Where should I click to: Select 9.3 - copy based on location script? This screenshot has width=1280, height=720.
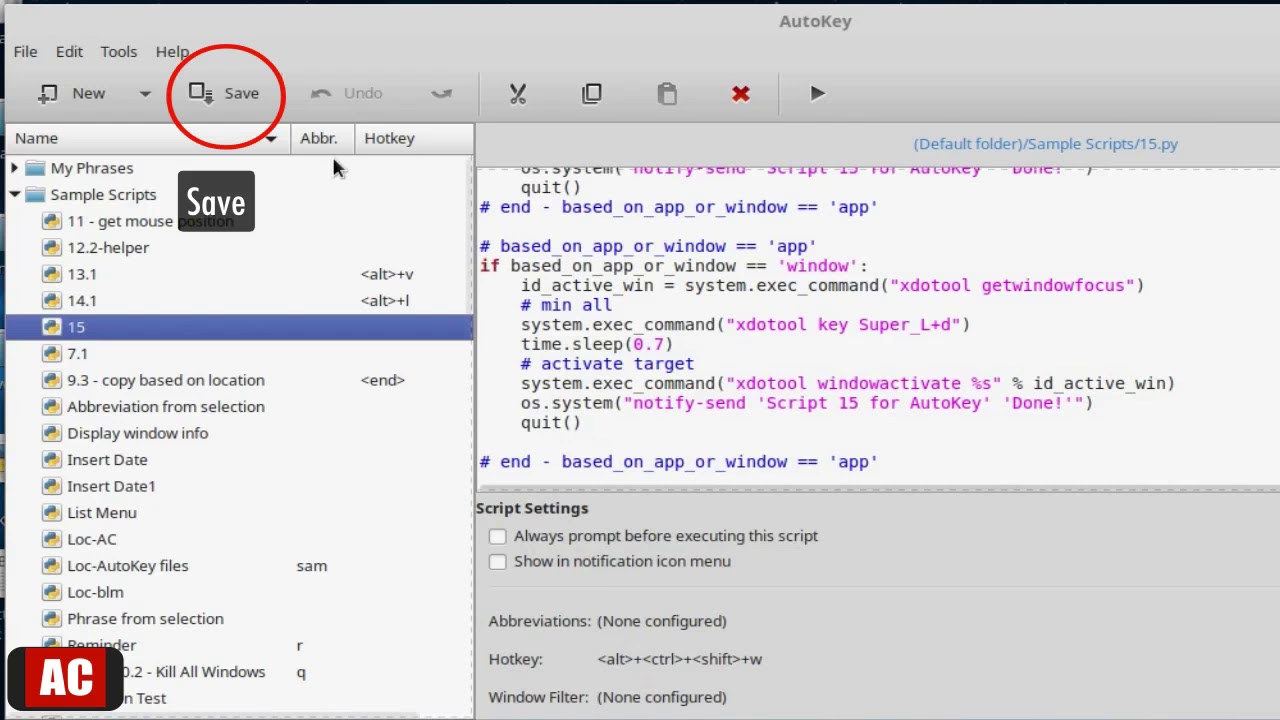tap(166, 380)
